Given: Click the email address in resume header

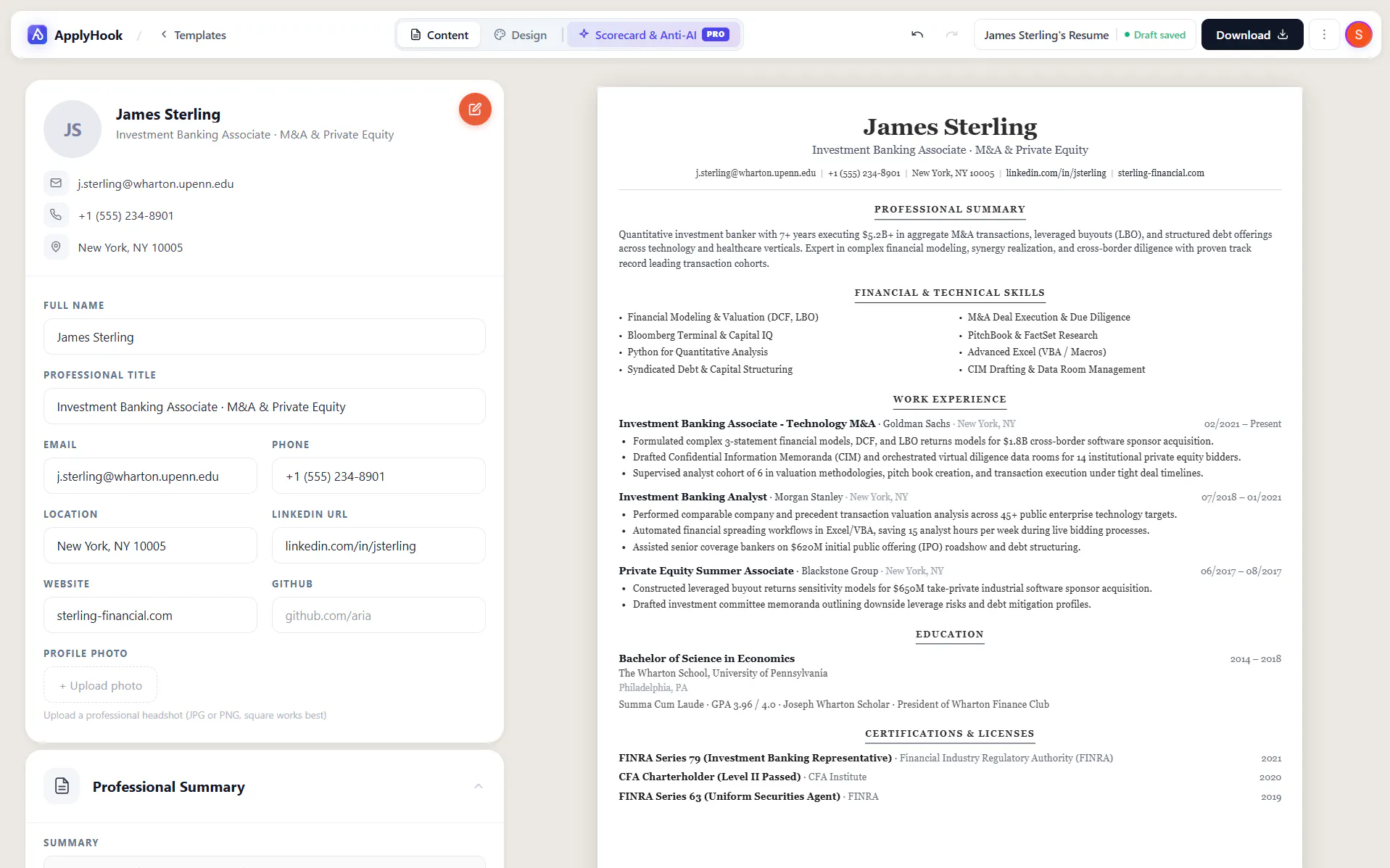Looking at the screenshot, I should pyautogui.click(x=756, y=173).
